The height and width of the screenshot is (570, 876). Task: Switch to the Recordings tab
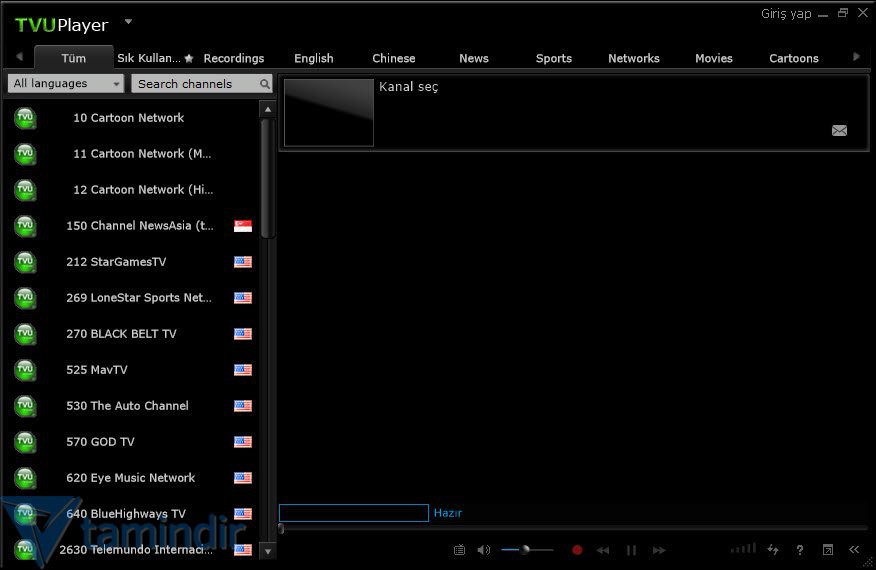pos(234,58)
